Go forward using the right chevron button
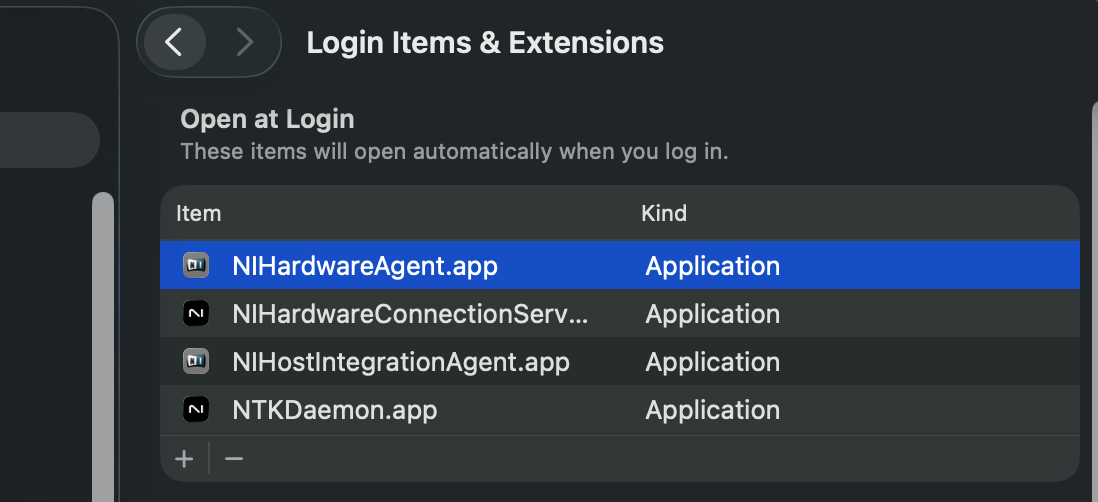1098x502 pixels. [244, 43]
